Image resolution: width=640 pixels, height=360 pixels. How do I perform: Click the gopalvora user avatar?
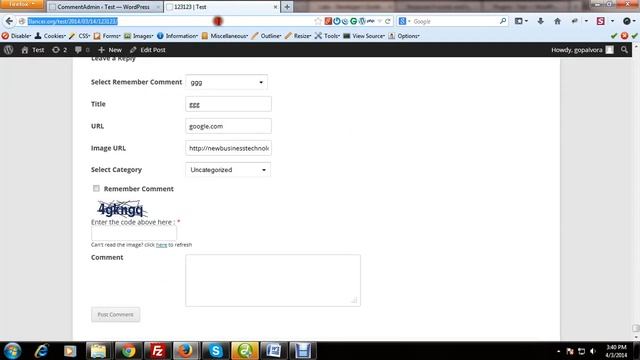tap(609, 50)
